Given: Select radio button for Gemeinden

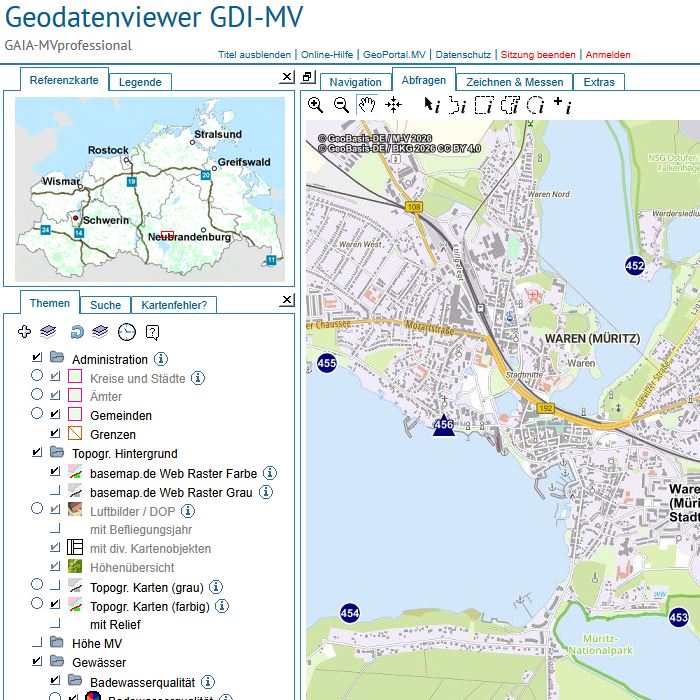Looking at the screenshot, I should (x=37, y=413).
